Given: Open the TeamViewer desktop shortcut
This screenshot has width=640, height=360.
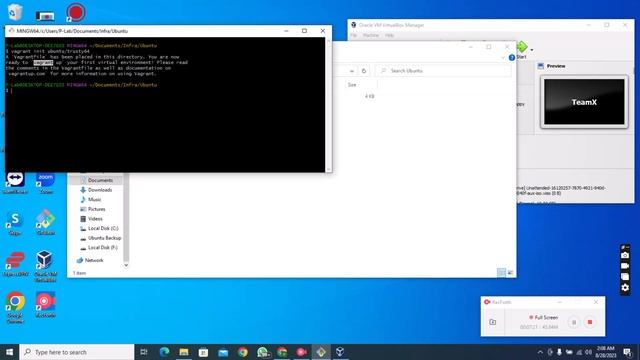Looking at the screenshot, I should point(15,182).
